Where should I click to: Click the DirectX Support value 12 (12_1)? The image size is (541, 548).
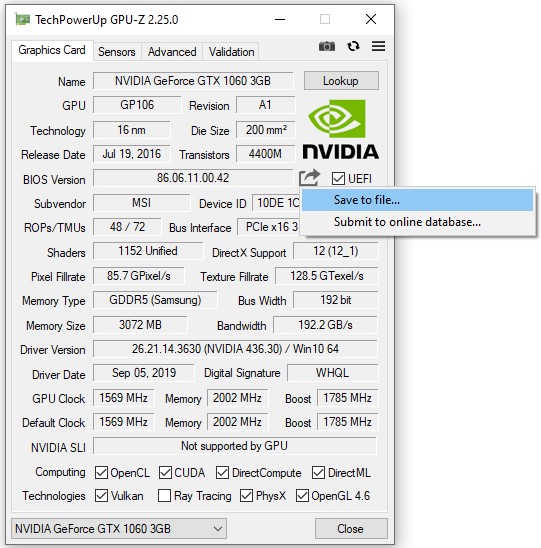click(336, 251)
